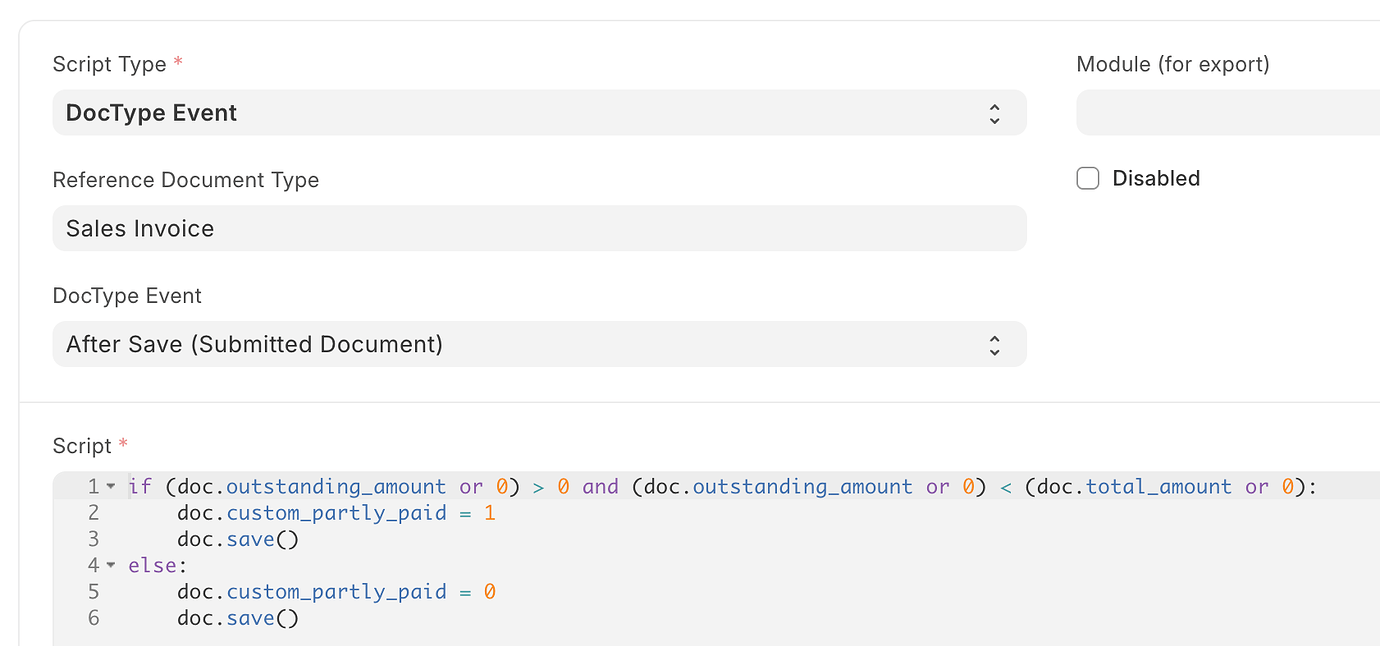The image size is (1380, 646).
Task: Click the Sales Invoice value text
Action: pyautogui.click(x=139, y=228)
